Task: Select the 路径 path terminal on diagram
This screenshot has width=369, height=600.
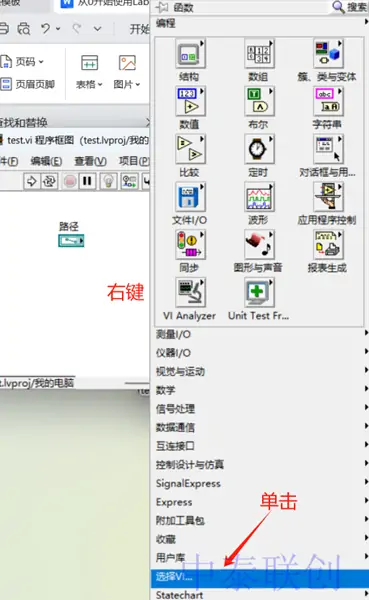Action: 71,241
